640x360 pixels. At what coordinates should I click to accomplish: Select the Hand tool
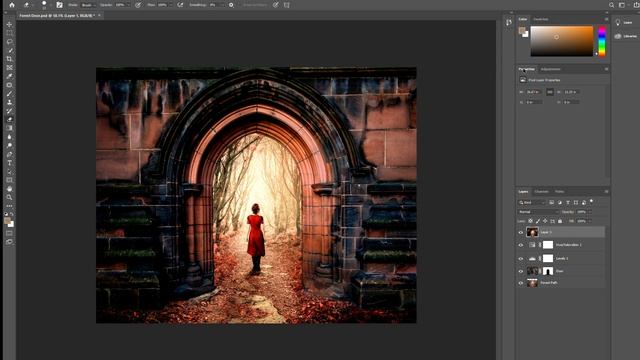[9, 189]
